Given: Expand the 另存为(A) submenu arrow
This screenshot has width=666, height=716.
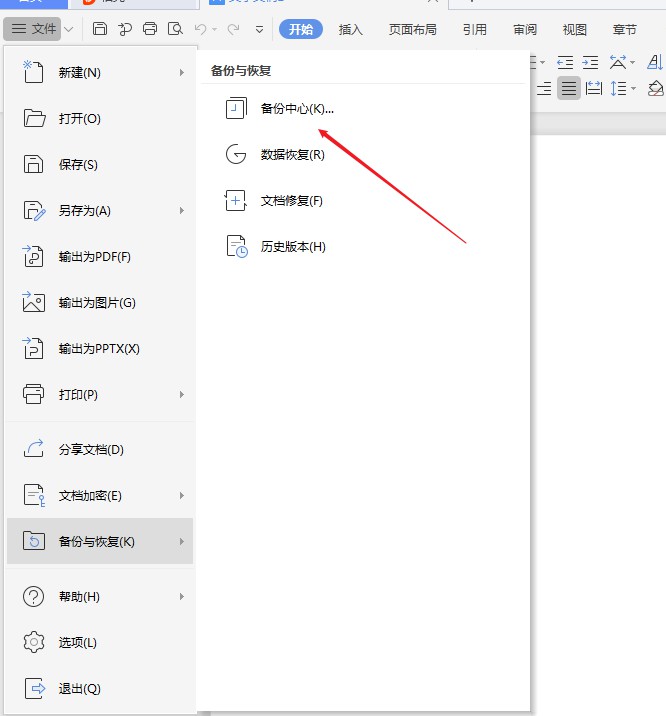Looking at the screenshot, I should [182, 211].
